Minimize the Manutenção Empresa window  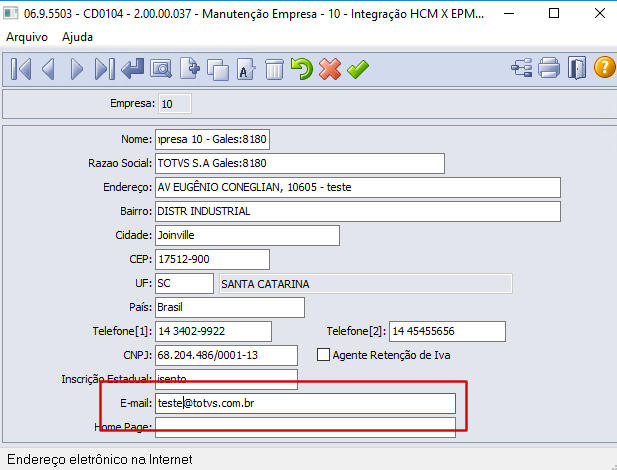pos(509,13)
